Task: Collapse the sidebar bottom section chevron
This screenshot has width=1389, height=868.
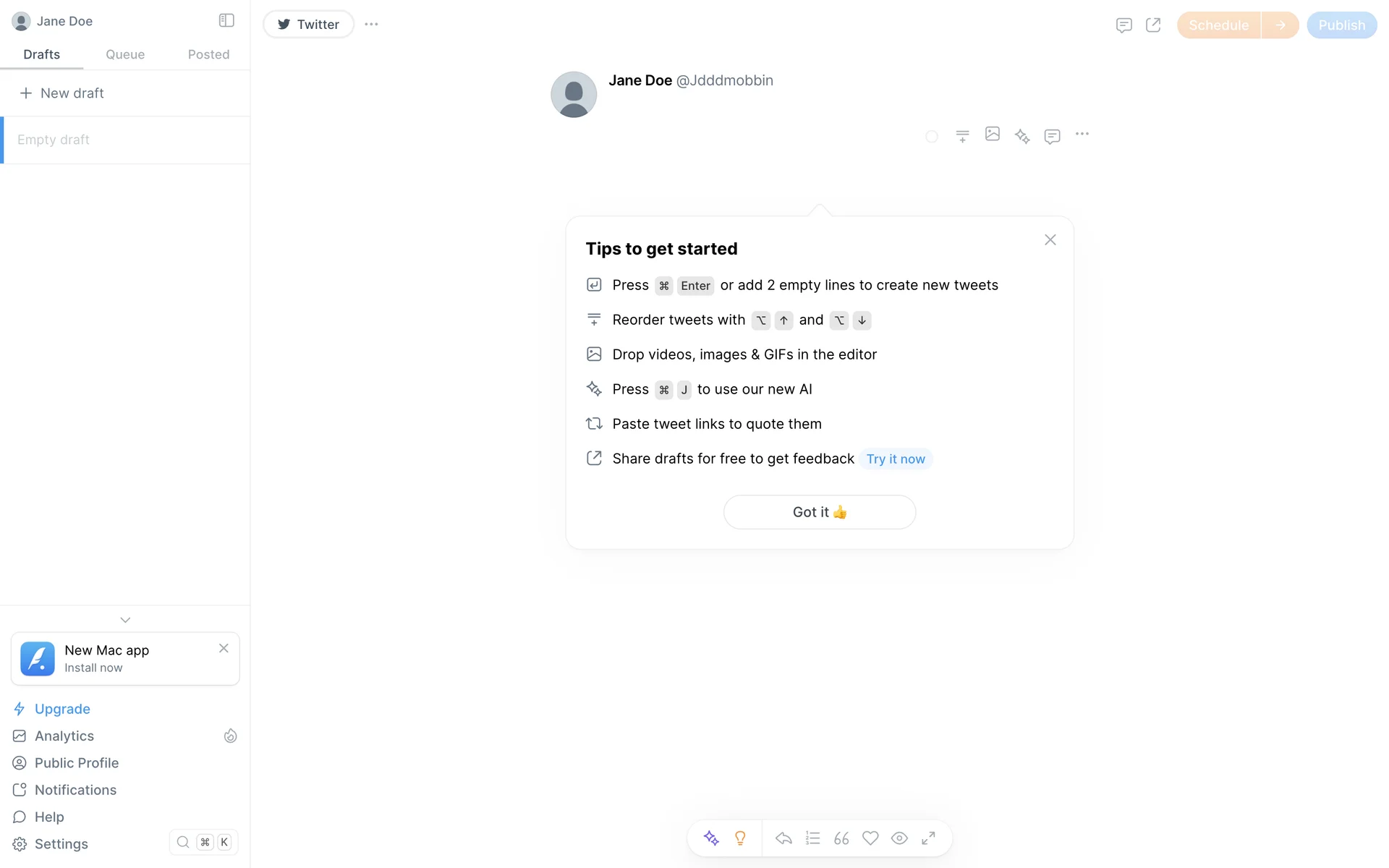Action: click(125, 620)
